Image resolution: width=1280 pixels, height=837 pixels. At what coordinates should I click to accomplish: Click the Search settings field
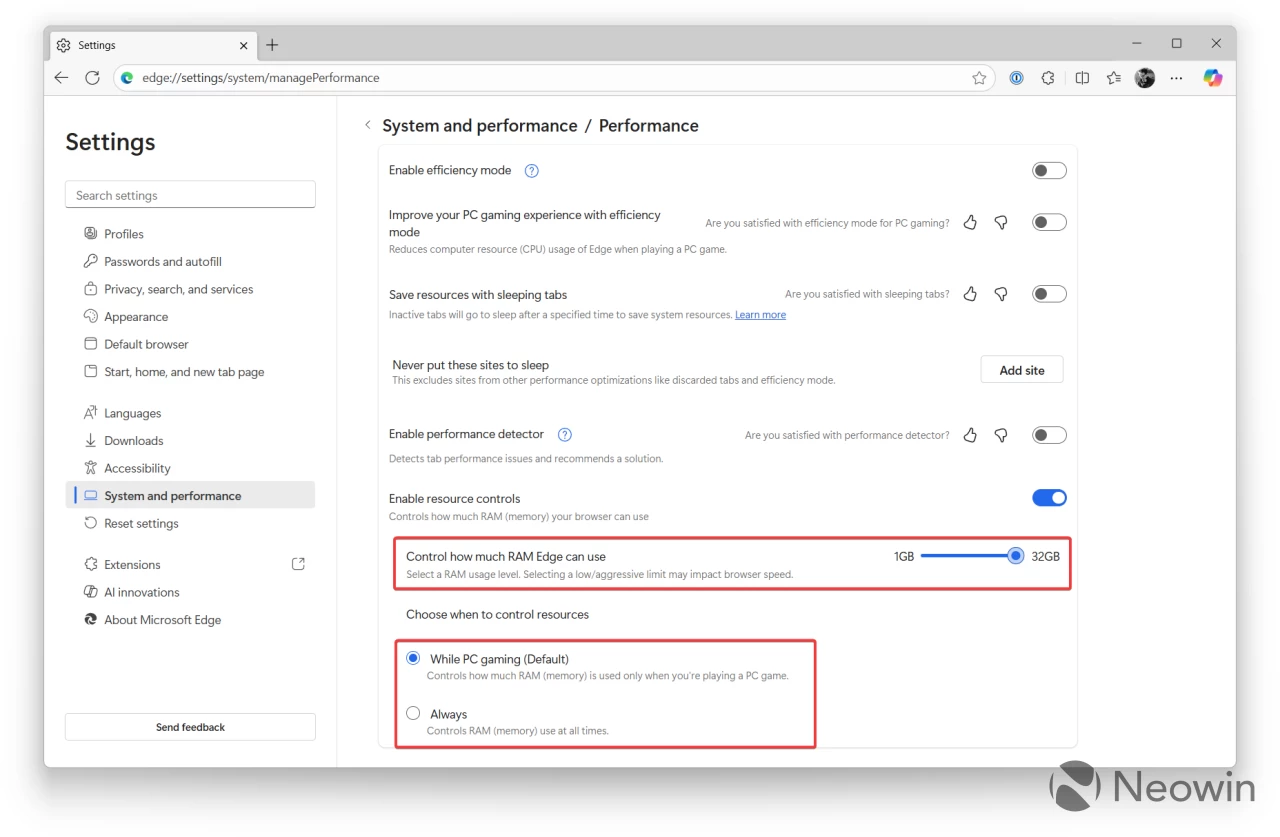click(190, 194)
